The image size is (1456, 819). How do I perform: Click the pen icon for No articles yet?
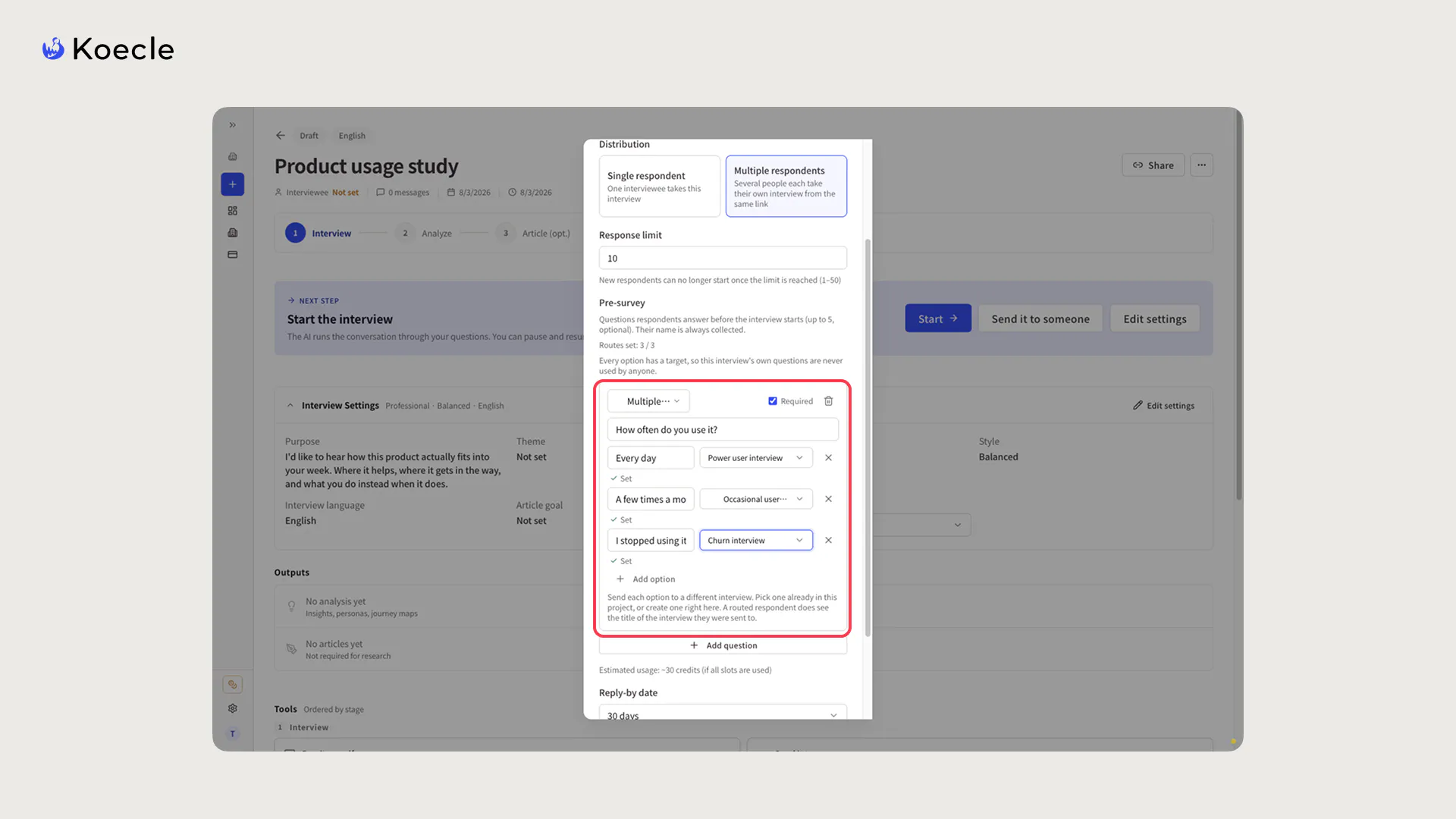pos(291,649)
